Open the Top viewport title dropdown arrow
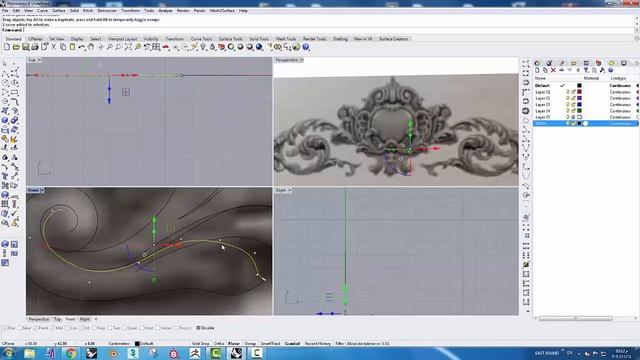 coord(40,60)
